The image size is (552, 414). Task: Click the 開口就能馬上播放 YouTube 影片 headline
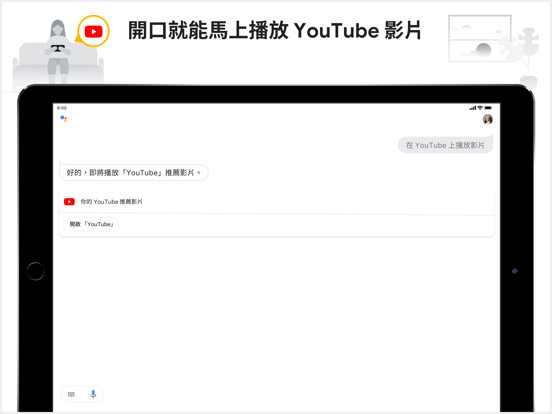[x=275, y=30]
